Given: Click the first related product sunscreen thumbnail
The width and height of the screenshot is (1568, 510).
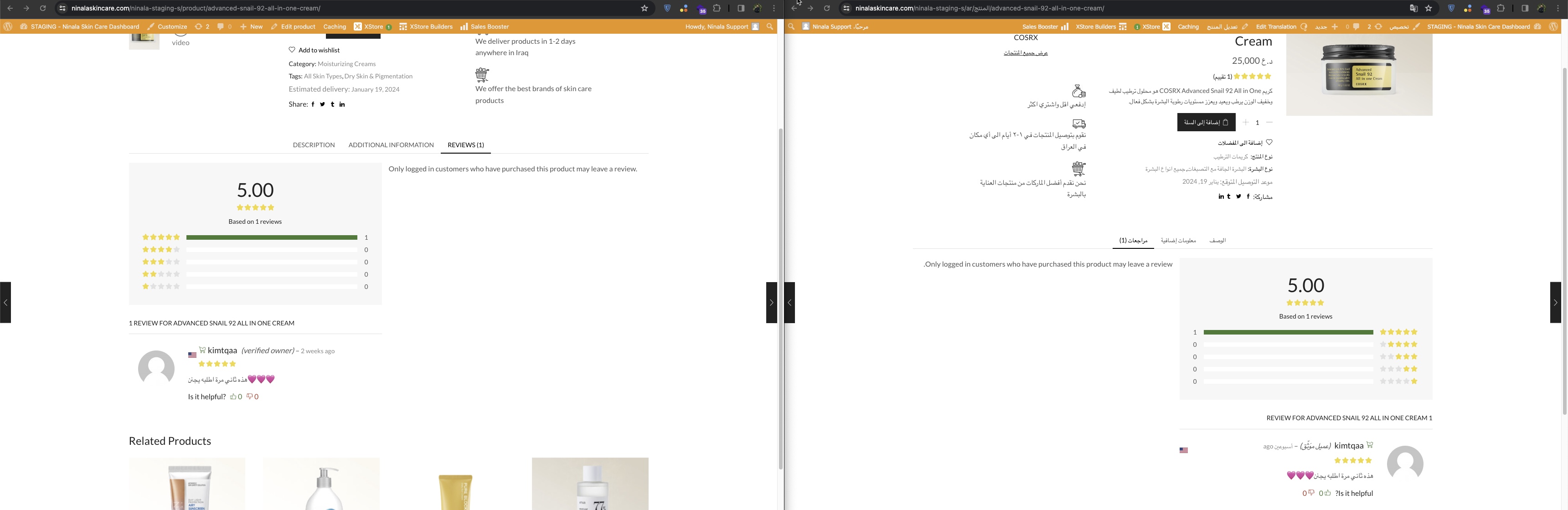Looking at the screenshot, I should click(187, 484).
